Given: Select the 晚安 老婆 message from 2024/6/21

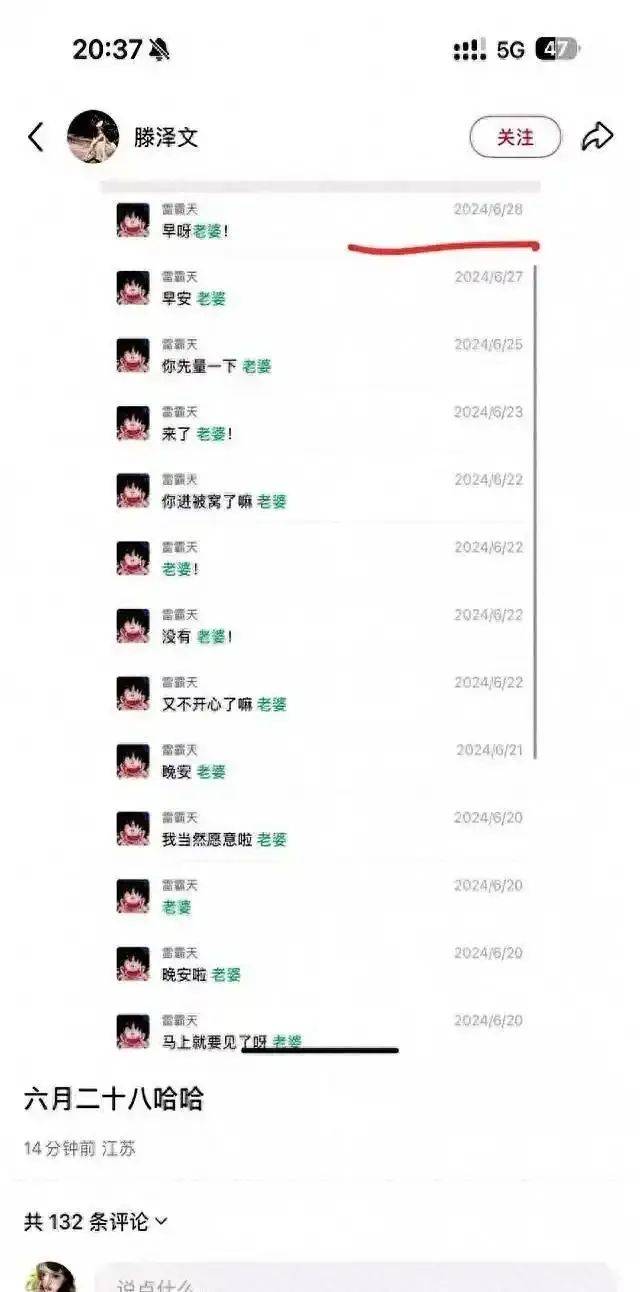Looking at the screenshot, I should tap(320, 762).
